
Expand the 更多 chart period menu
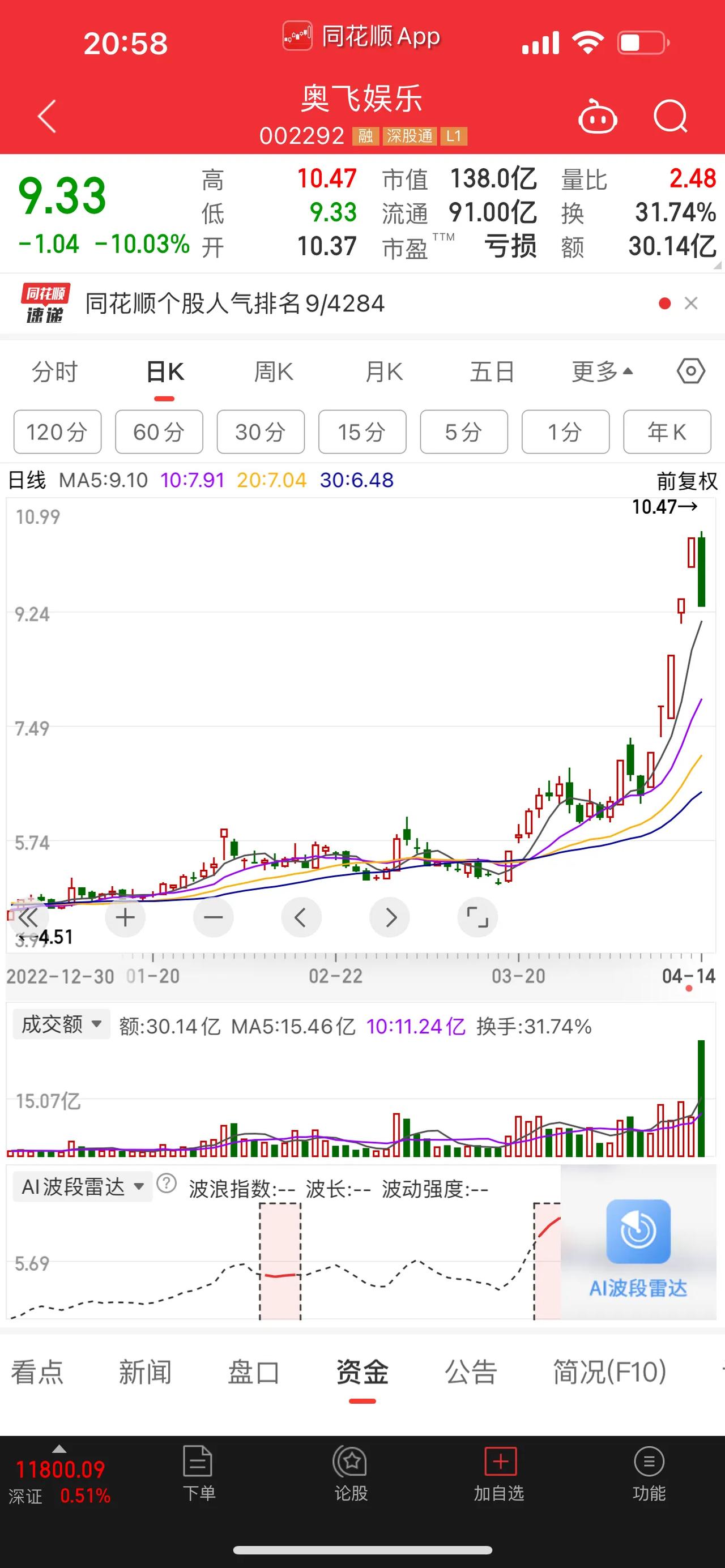coord(603,371)
